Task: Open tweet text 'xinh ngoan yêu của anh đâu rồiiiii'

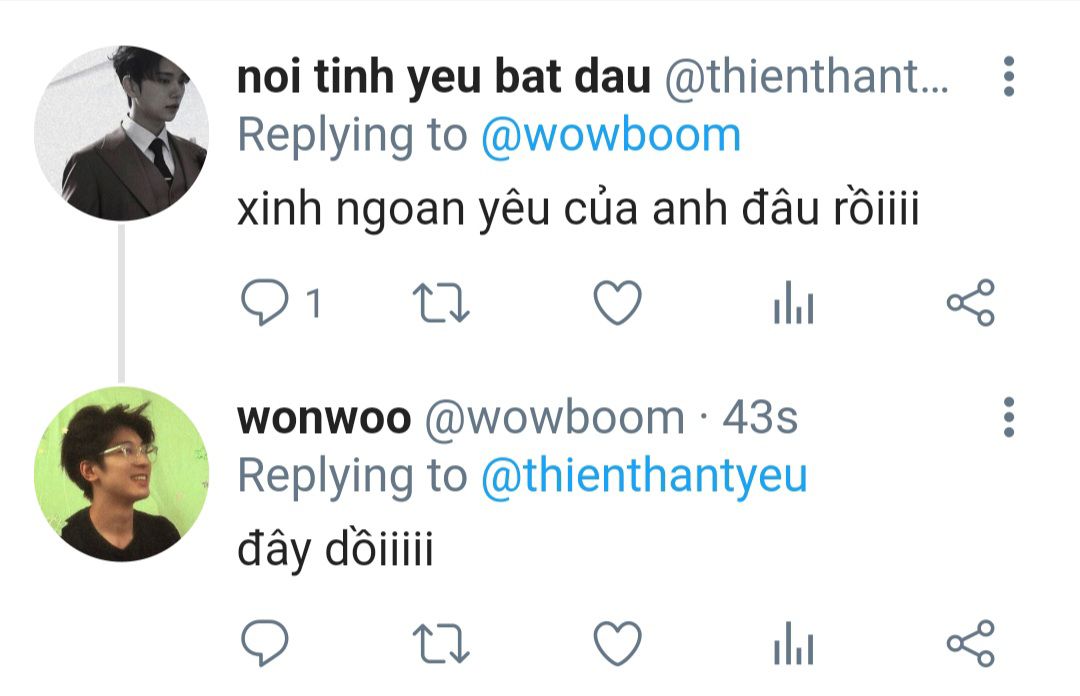Action: pos(578,209)
